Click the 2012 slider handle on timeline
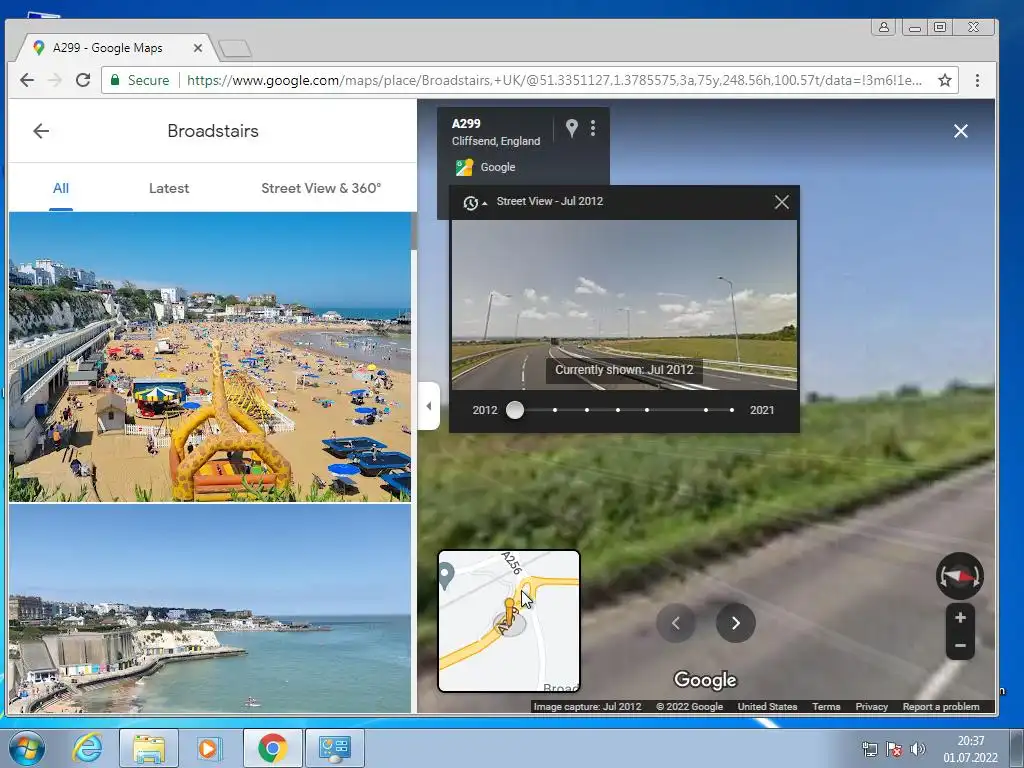The image size is (1024, 768). [515, 410]
